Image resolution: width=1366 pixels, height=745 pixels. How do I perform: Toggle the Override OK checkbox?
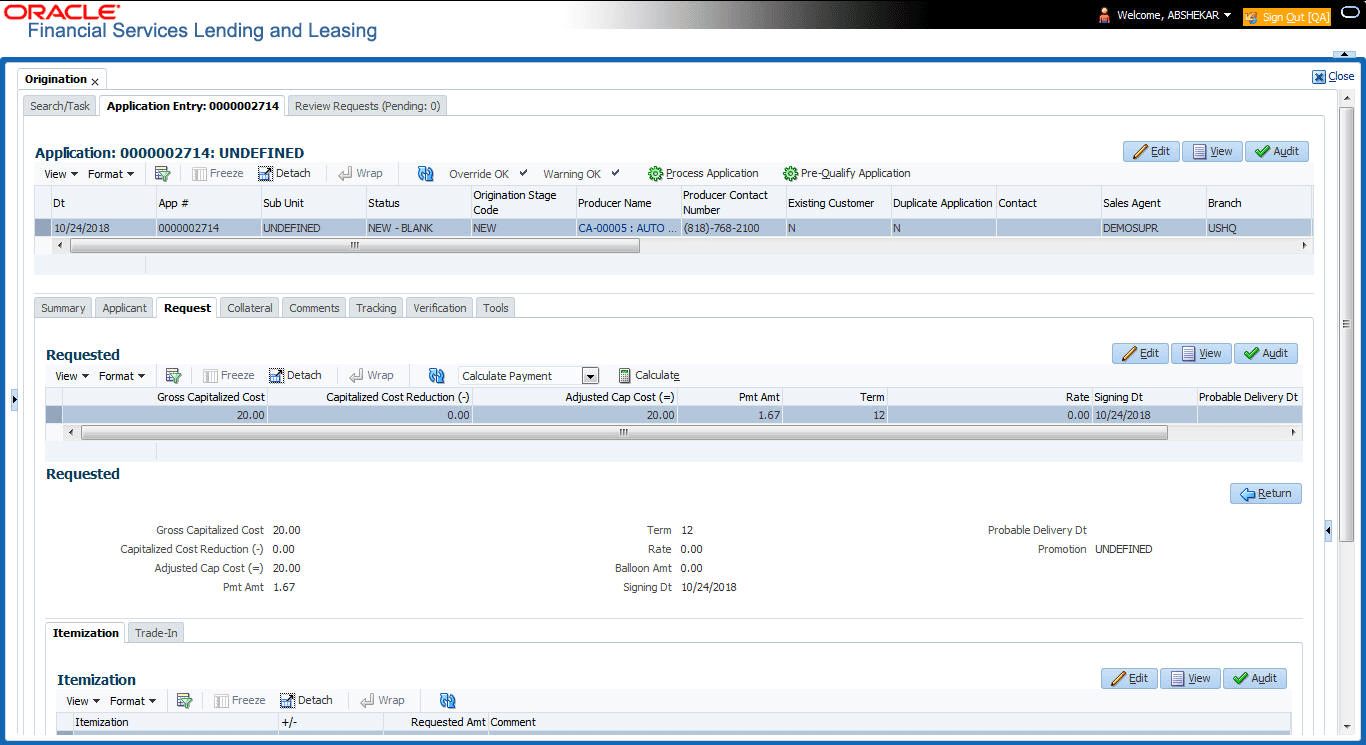(x=523, y=173)
